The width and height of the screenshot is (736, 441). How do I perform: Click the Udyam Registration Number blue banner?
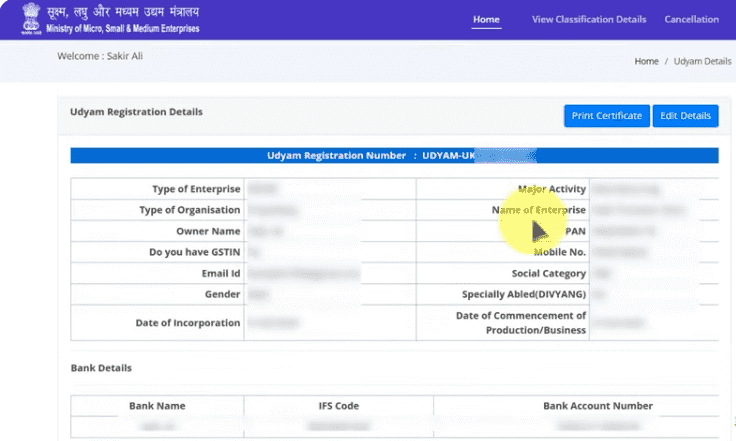click(x=394, y=156)
